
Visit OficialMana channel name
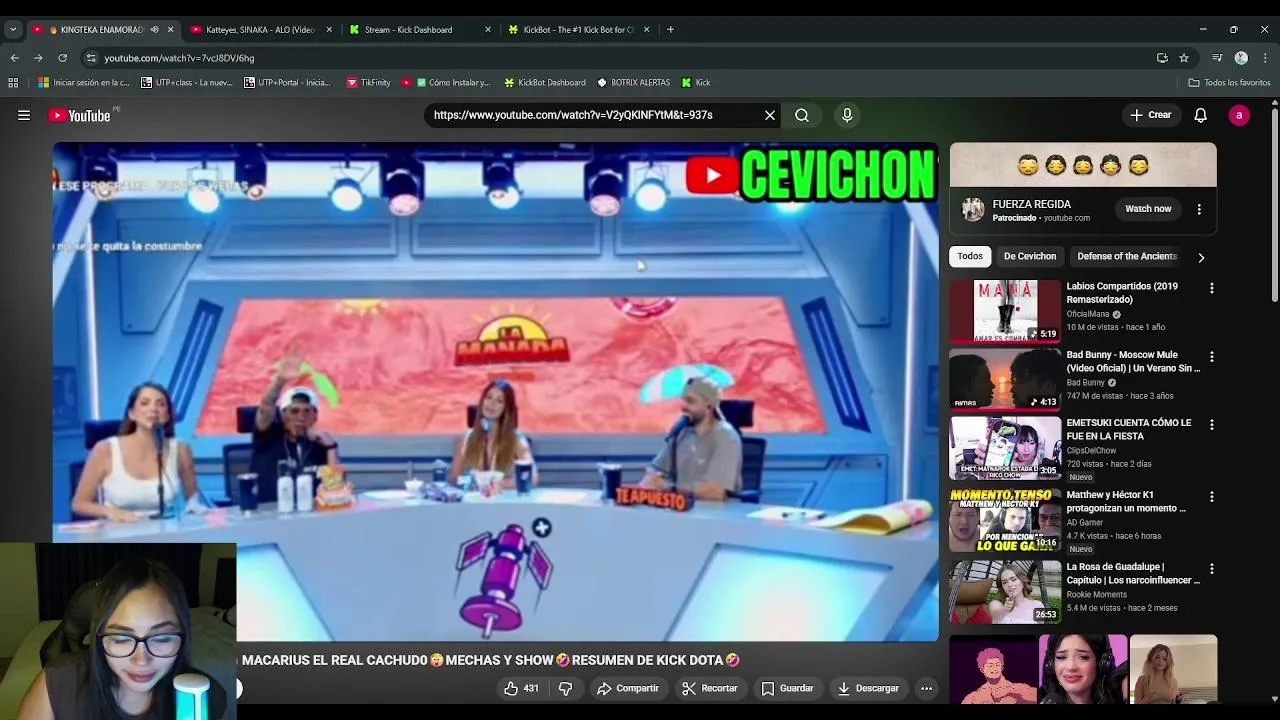tap(1088, 314)
